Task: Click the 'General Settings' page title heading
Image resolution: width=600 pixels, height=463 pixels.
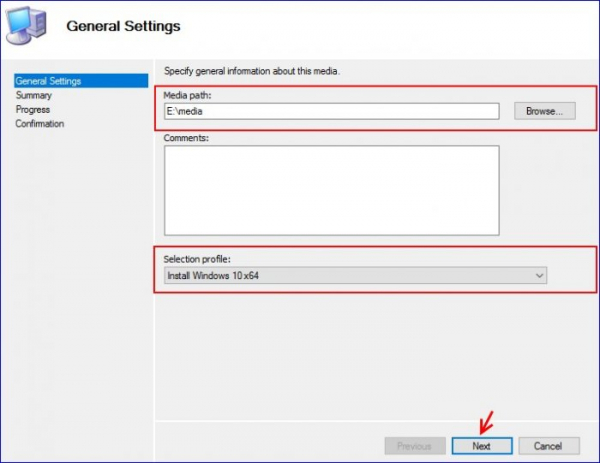Action: point(123,26)
